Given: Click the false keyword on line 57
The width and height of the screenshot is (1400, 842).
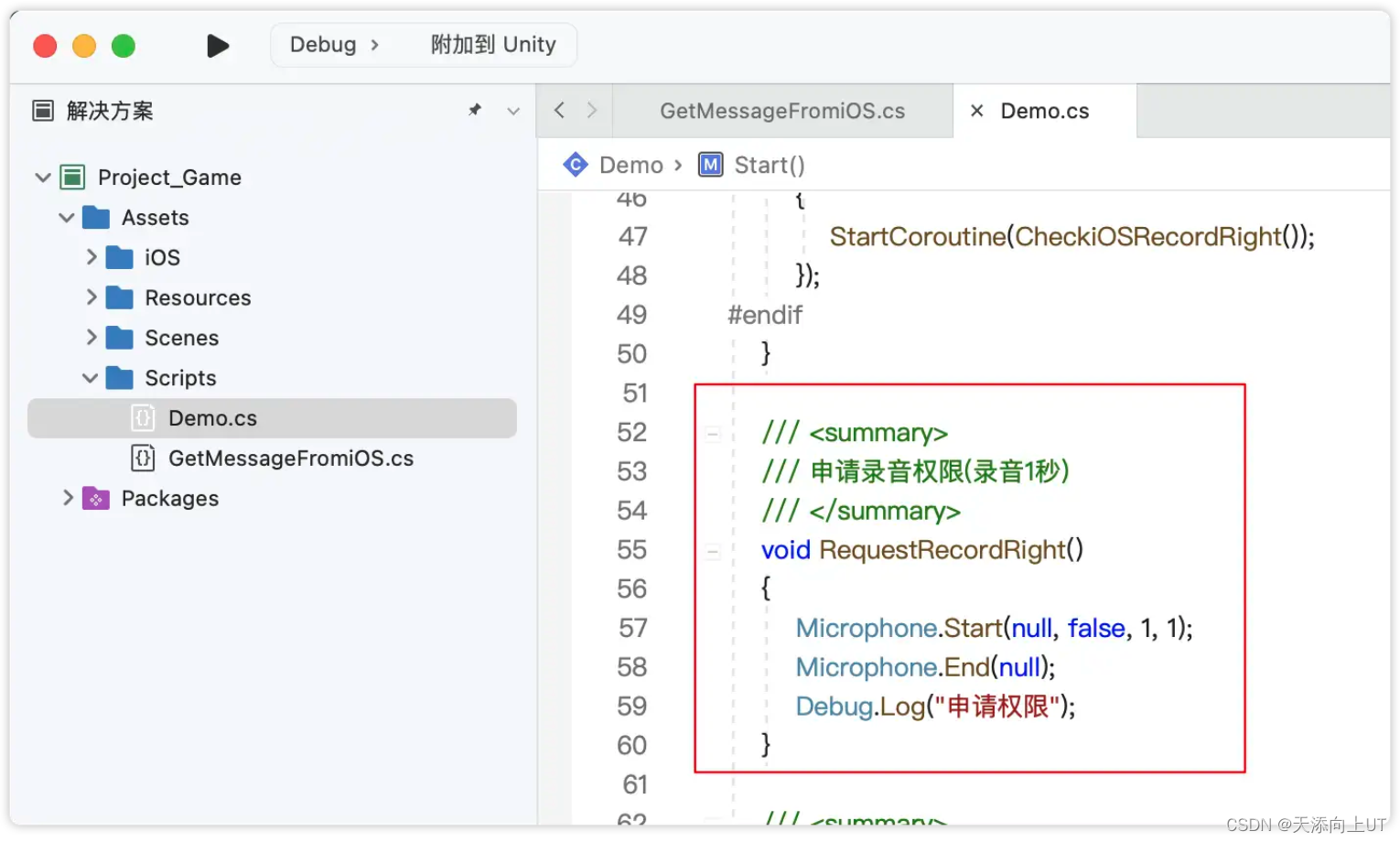Looking at the screenshot, I should pos(1096,628).
